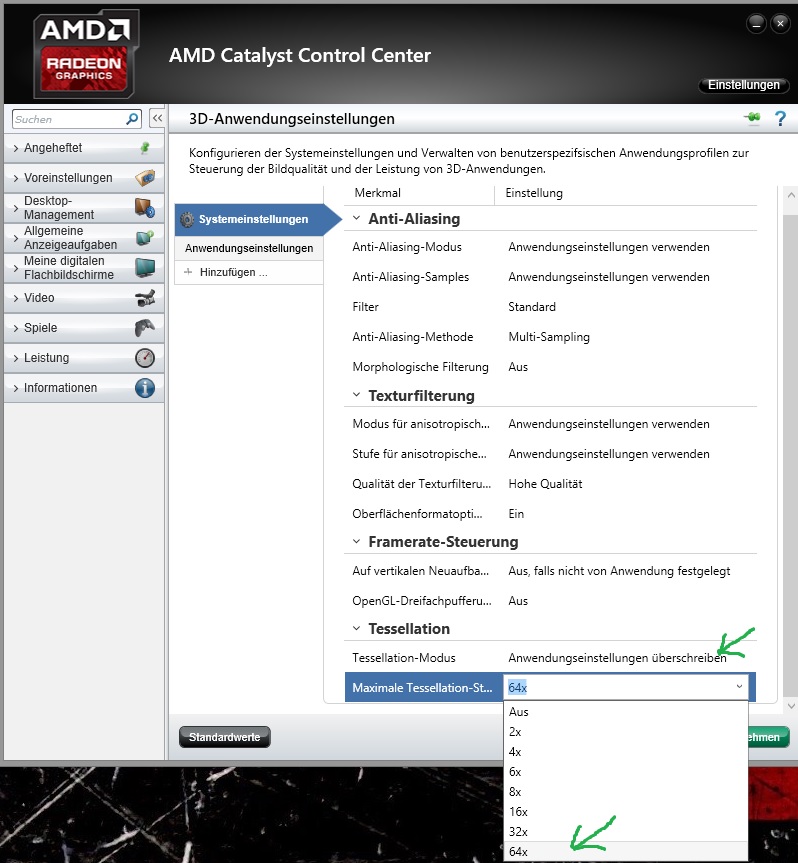Select Aus in the tessellation dropdown
798x863 pixels.
[x=626, y=712]
